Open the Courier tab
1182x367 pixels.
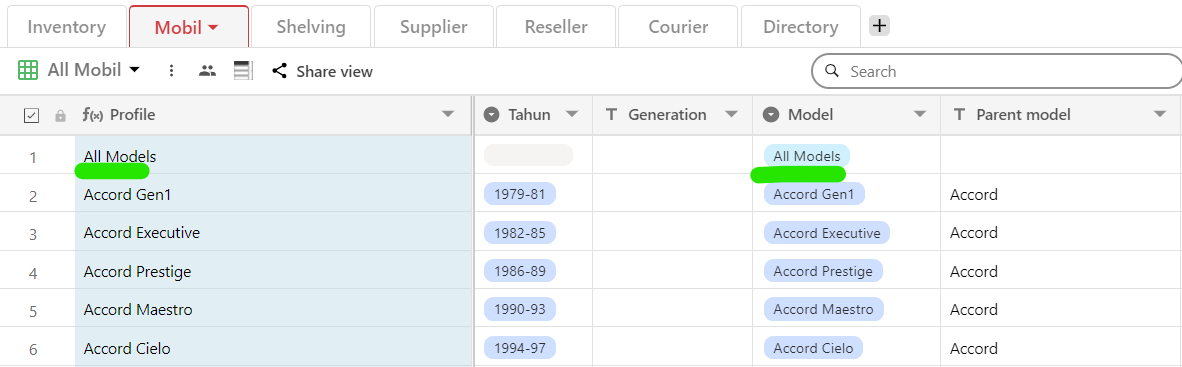pos(678,27)
